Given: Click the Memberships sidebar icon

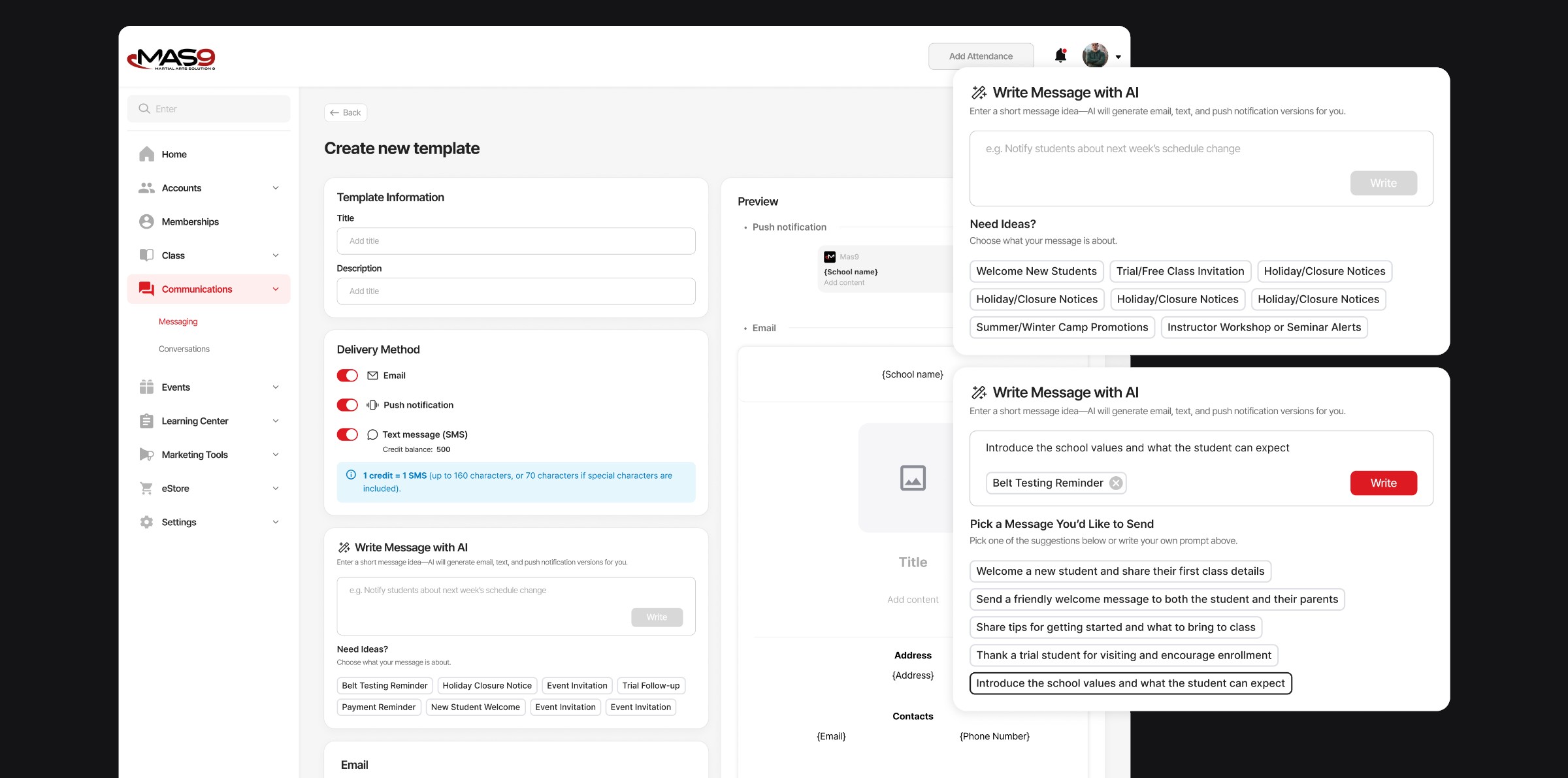Looking at the screenshot, I should 146,221.
